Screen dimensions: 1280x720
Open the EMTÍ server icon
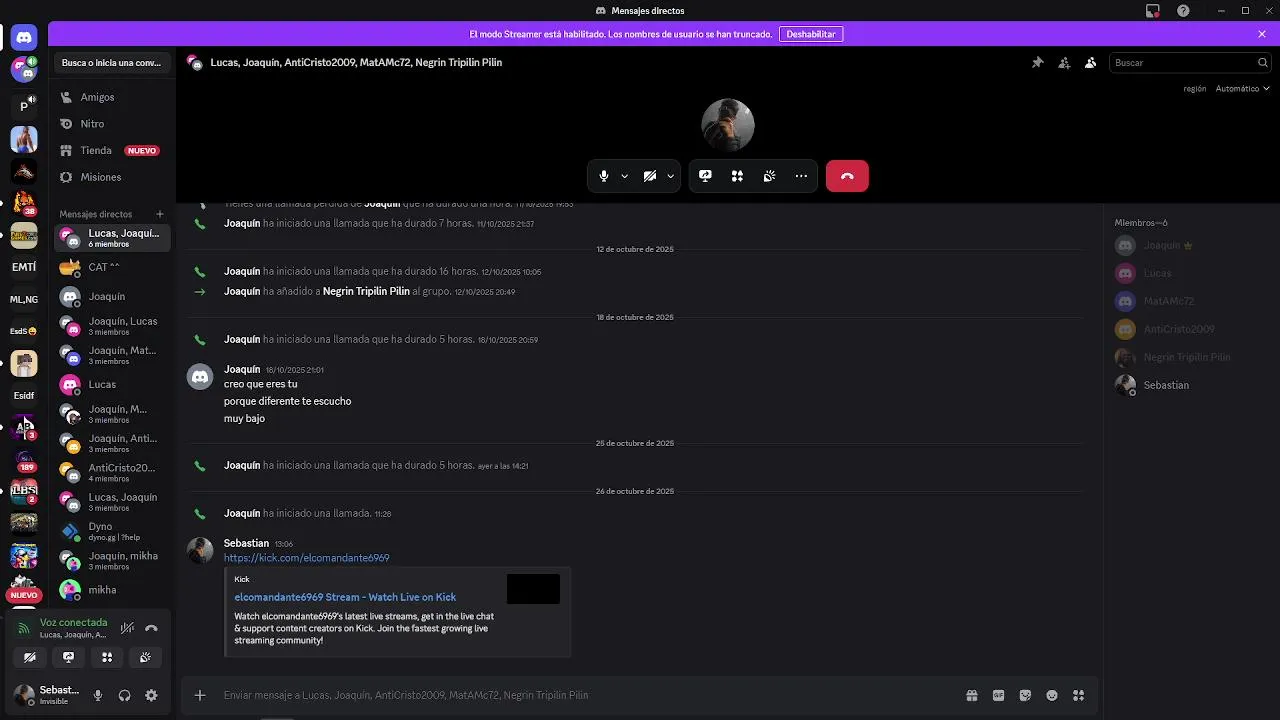click(24, 267)
